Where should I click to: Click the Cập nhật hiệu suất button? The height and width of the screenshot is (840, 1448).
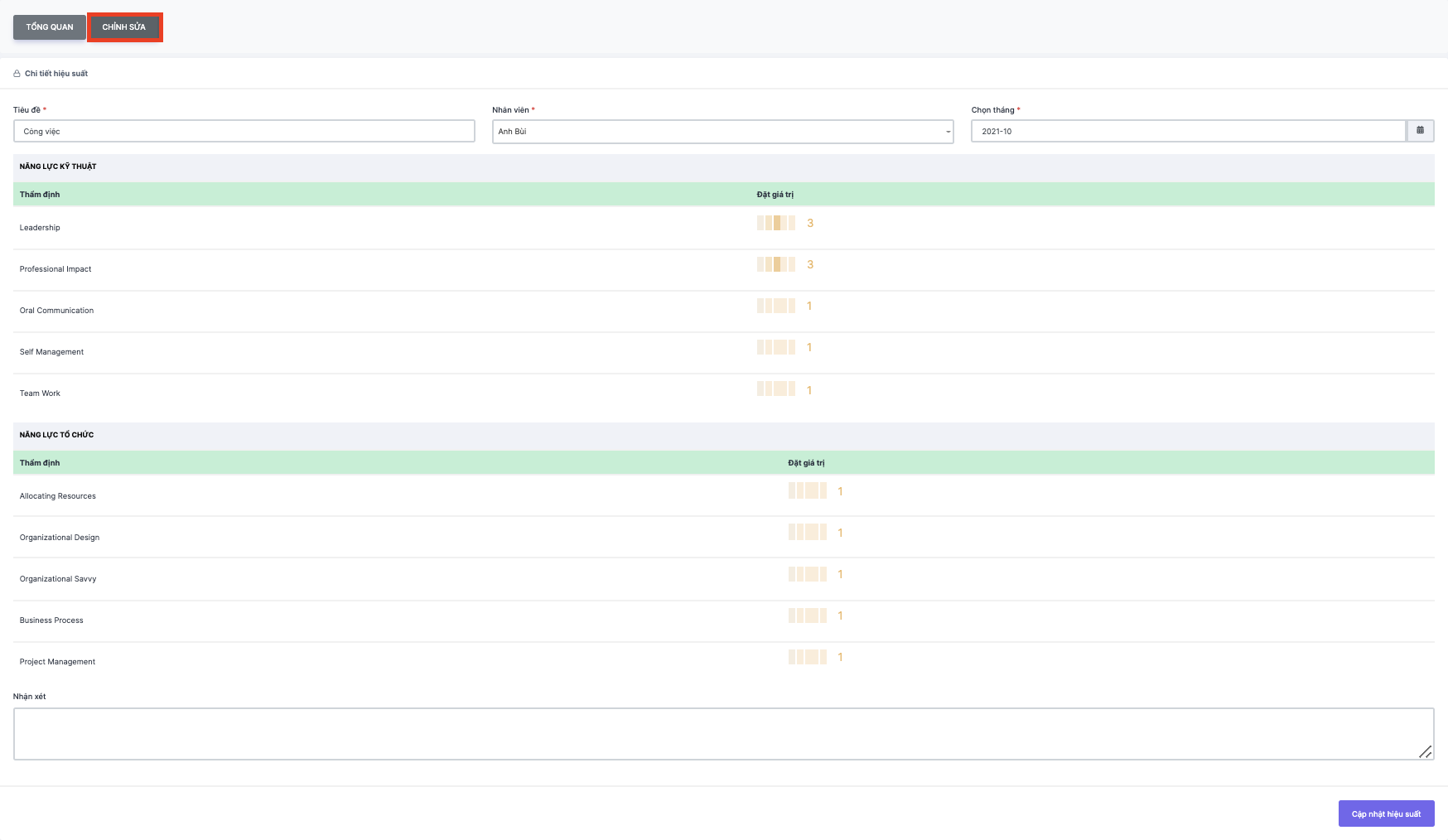(1387, 813)
